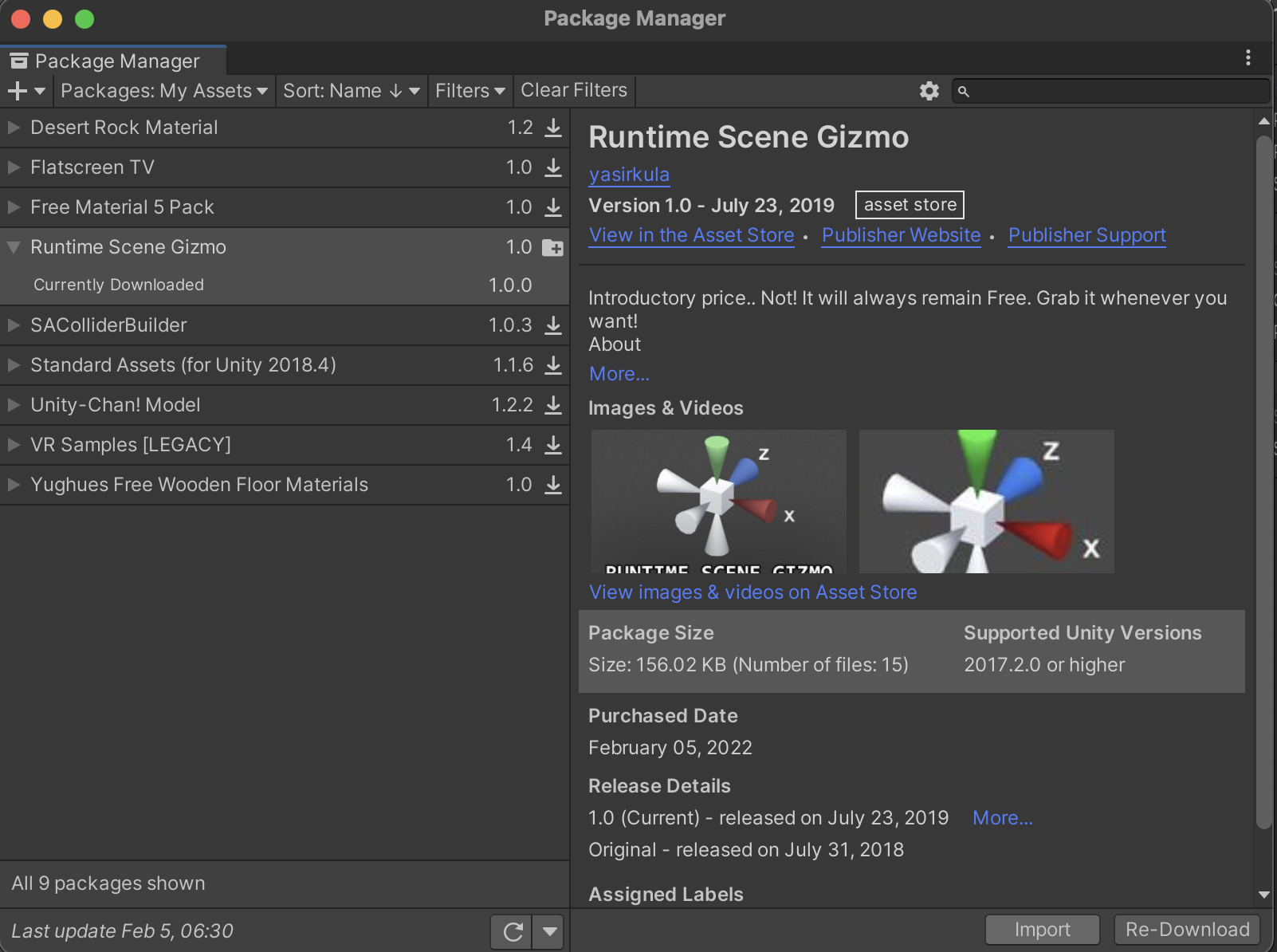The width and height of the screenshot is (1277, 952).
Task: Switch to the Package Manager tab
Action: (x=113, y=61)
